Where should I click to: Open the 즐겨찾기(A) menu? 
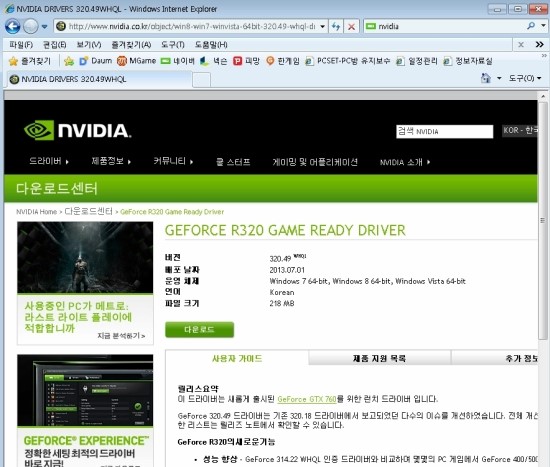[x=131, y=45]
